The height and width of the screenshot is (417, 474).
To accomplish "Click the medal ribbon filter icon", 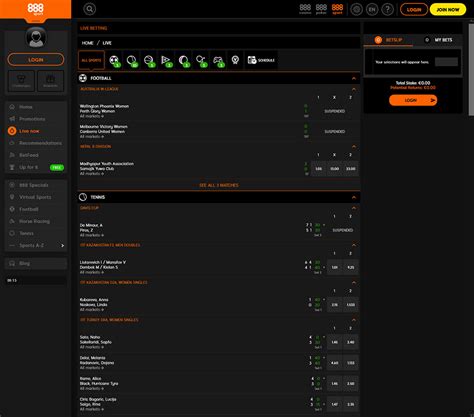I will pos(235,60).
